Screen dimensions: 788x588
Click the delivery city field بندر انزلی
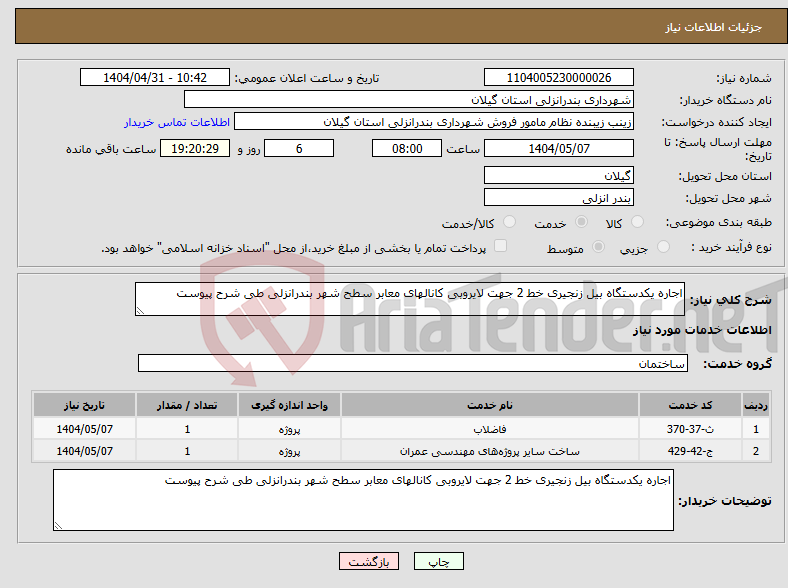tap(558, 198)
